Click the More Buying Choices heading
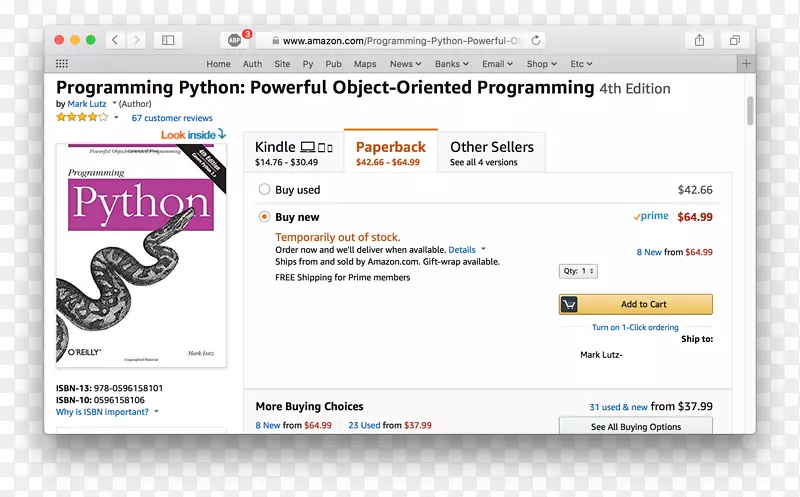This screenshot has width=800, height=497. [310, 407]
